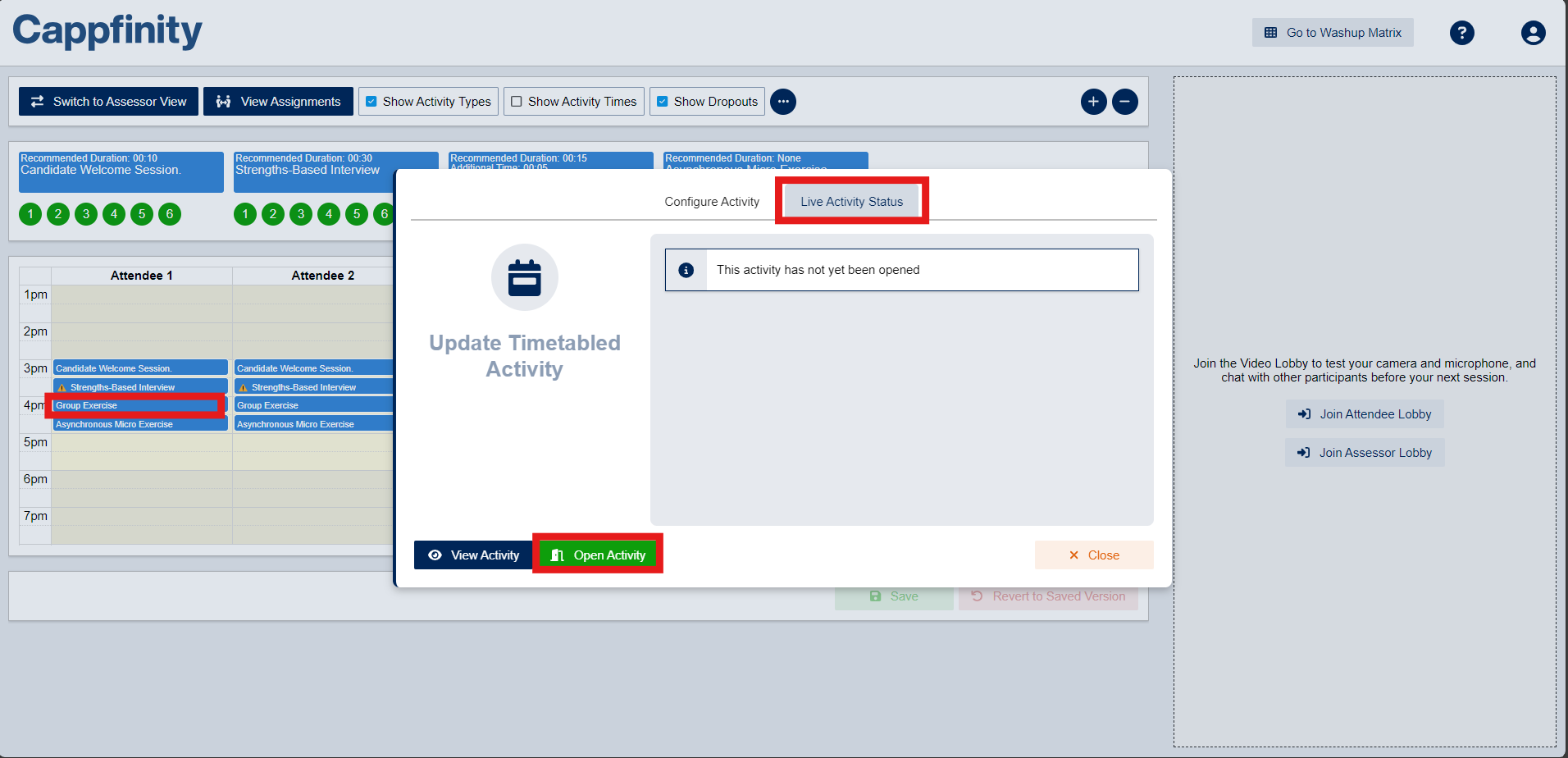
Task: Select the activity card with Recommended Duration 00:15
Action: point(551,160)
